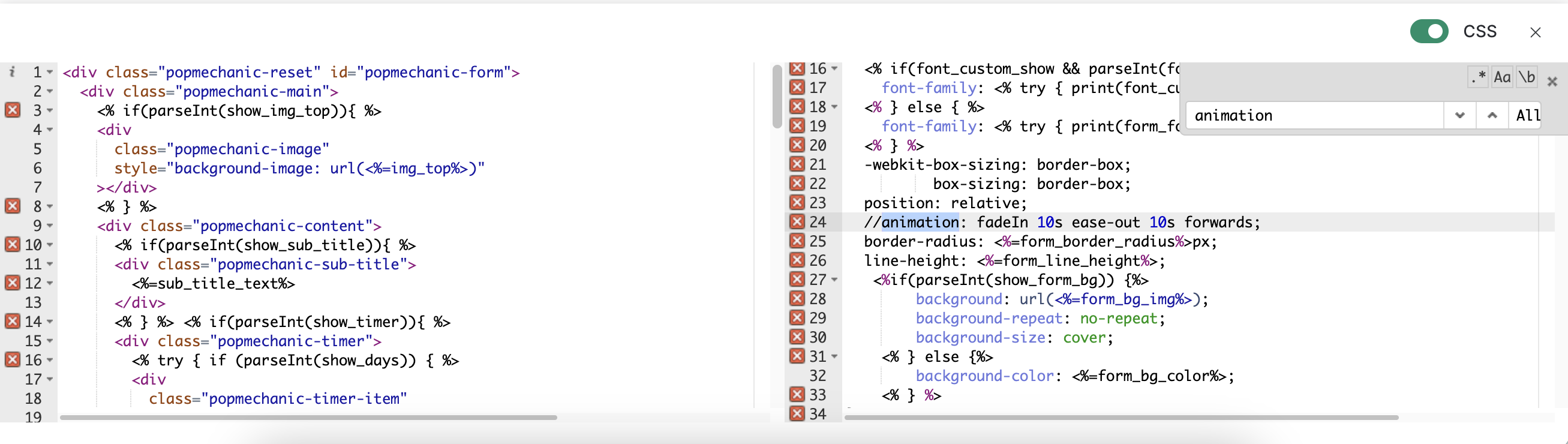Screen dimensions: 1568x444
Task: Collapse CSS line 18 fold arrow
Action: (x=834, y=107)
